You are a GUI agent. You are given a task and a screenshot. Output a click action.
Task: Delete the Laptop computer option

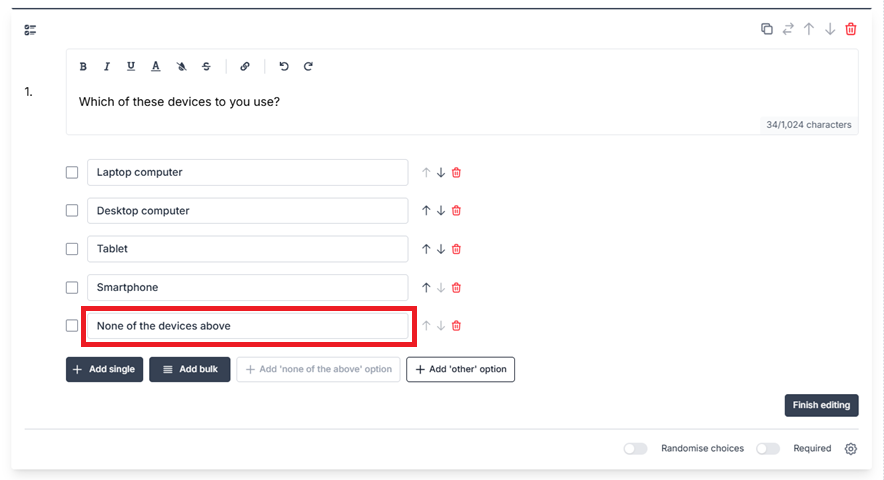click(457, 173)
